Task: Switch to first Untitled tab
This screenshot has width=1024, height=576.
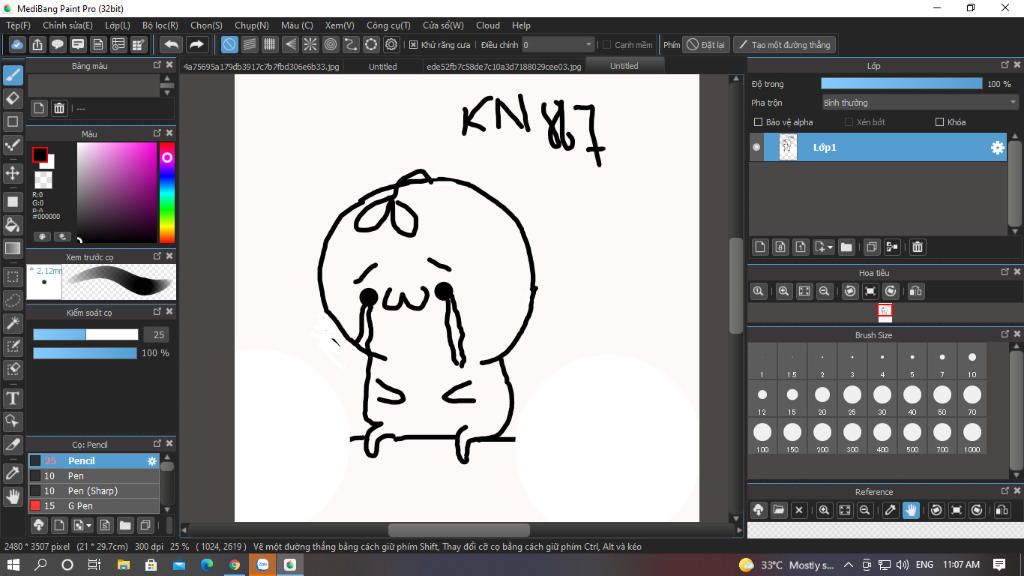Action: coord(383,67)
